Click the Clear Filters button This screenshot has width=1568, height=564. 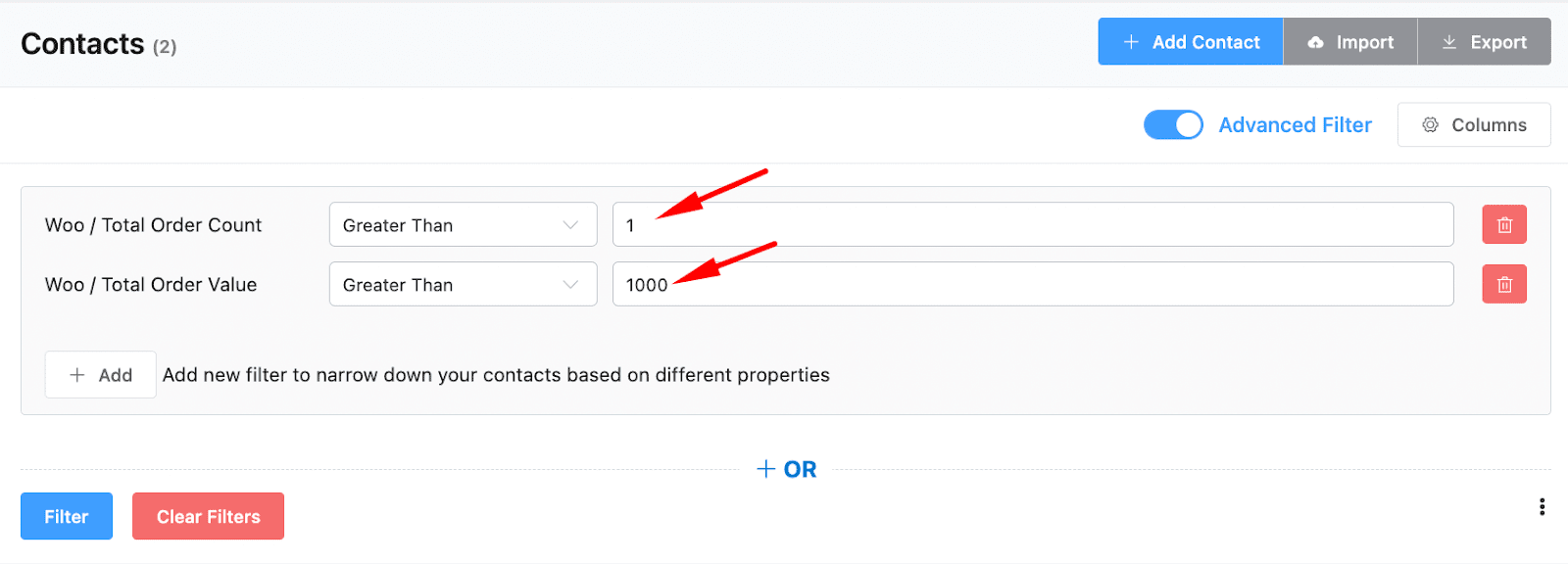[208, 516]
